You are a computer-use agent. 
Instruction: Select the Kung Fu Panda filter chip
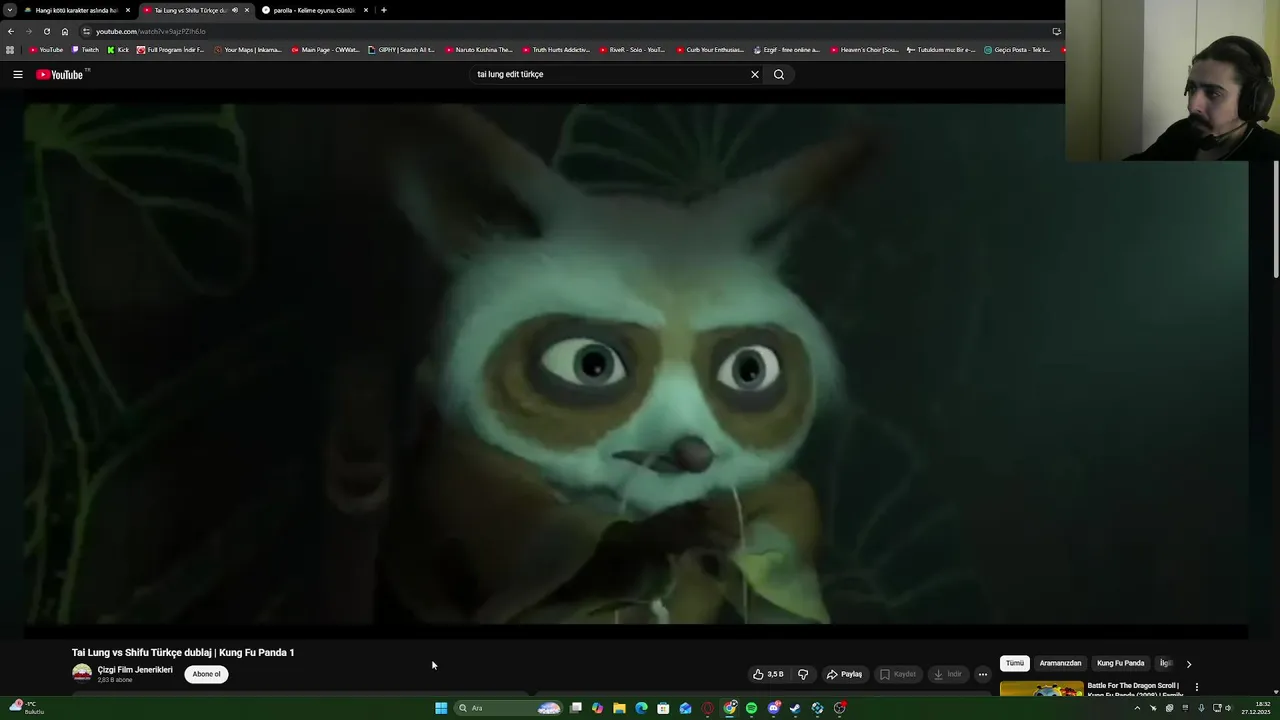(1120, 663)
